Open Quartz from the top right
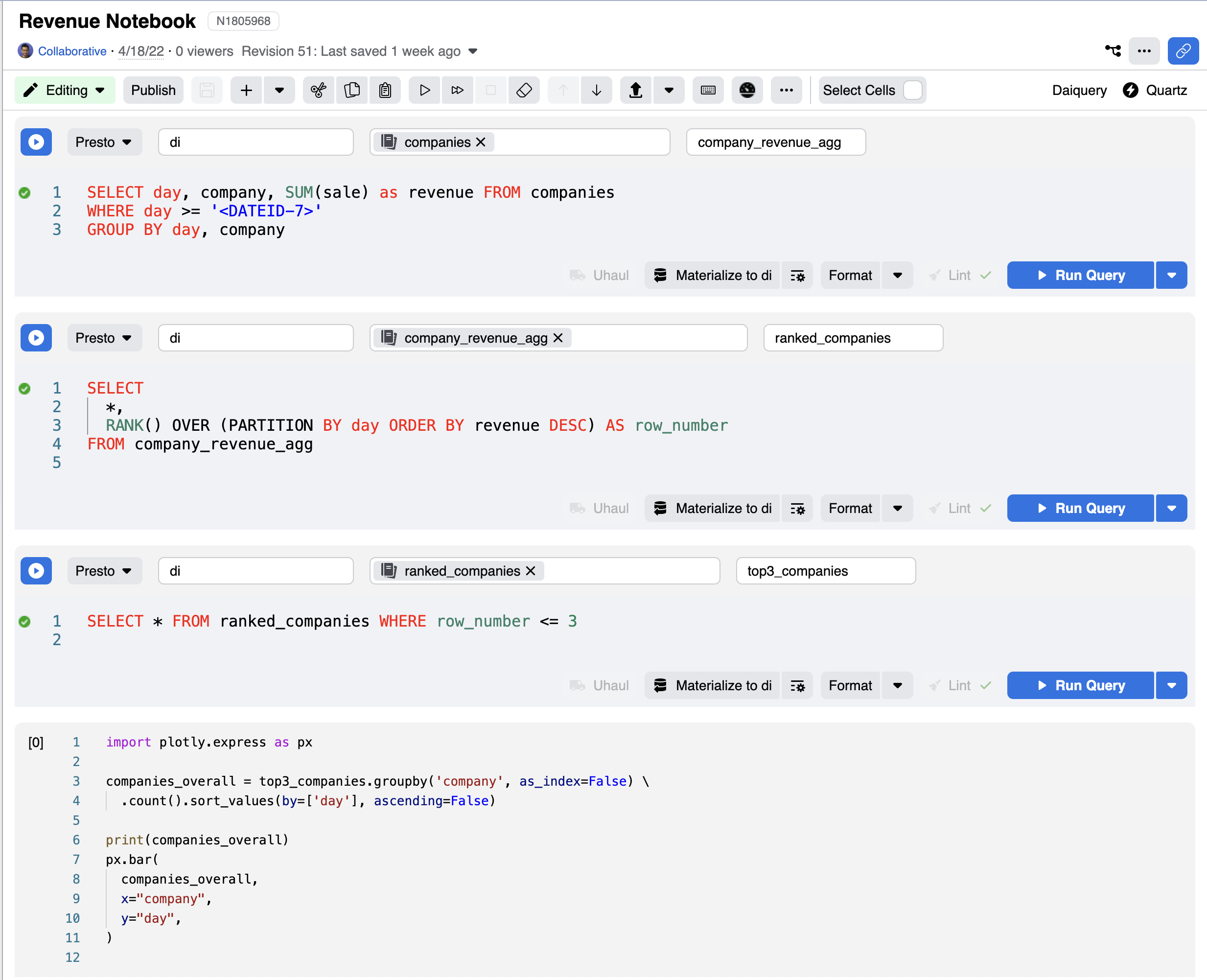Viewport: 1207px width, 980px height. point(1166,90)
